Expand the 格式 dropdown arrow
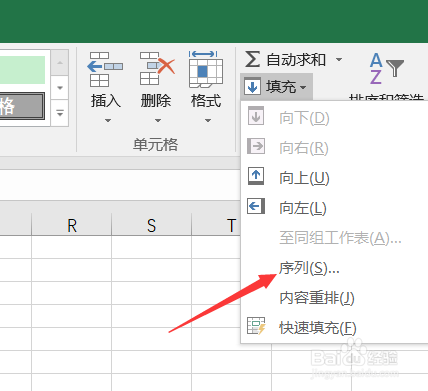428x391 pixels. (208, 120)
